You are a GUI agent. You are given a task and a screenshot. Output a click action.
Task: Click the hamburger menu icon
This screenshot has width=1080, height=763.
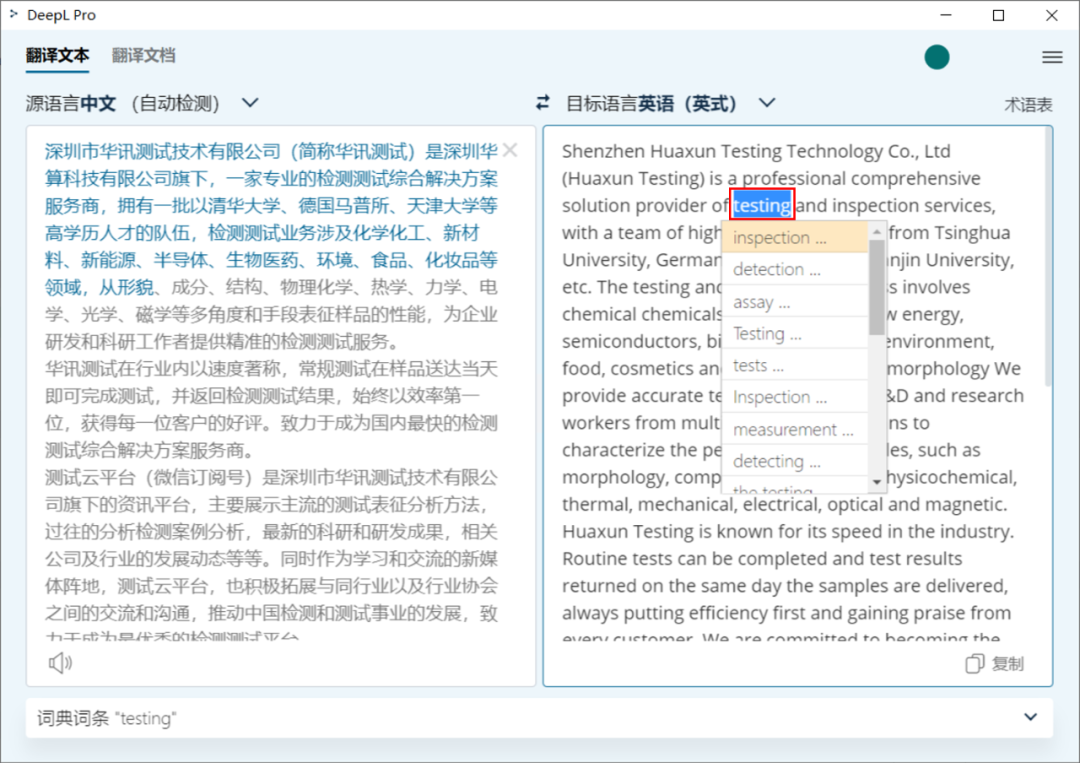[x=1052, y=57]
